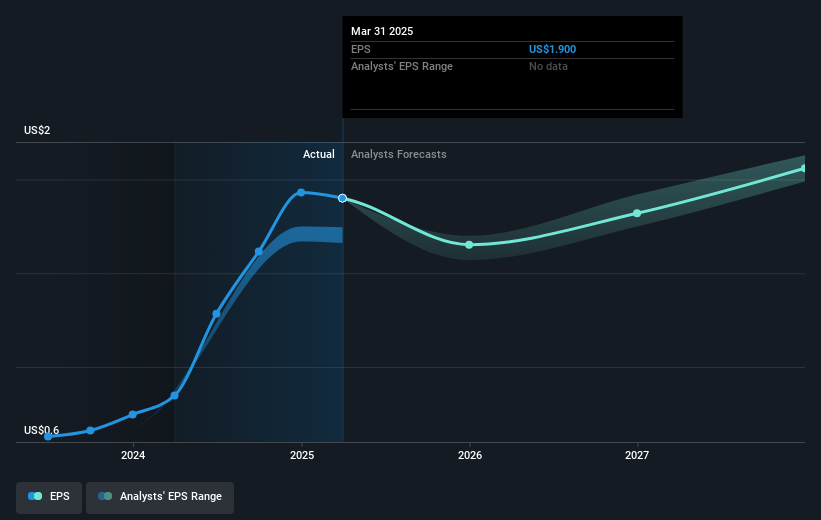
Task: Click the 2027 forecast data point
Action: coord(637,213)
